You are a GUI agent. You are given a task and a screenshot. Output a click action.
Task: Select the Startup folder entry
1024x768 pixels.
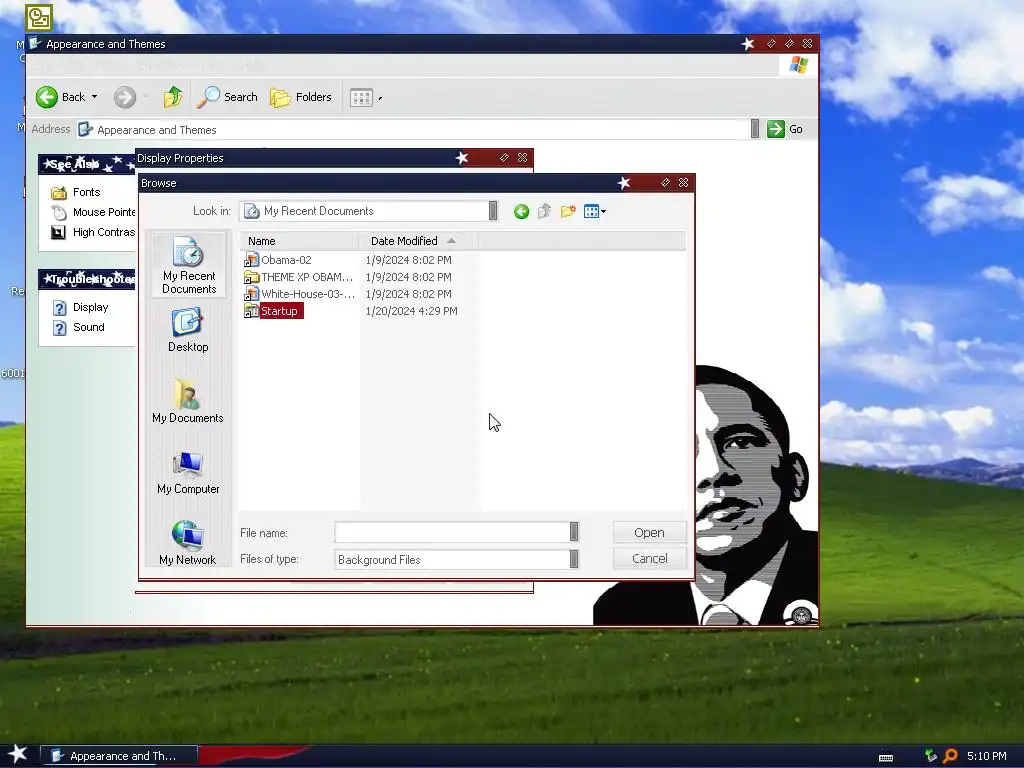[273, 311]
